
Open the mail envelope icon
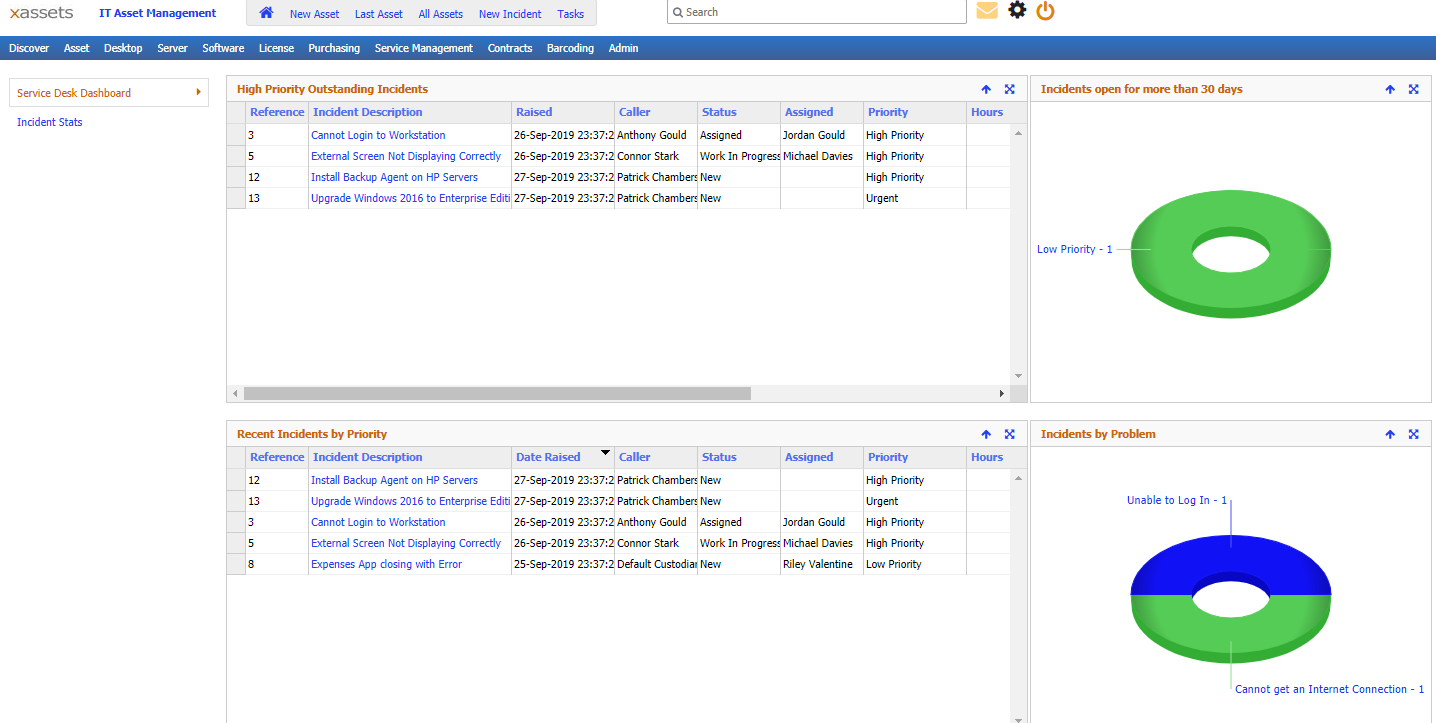pyautogui.click(x=988, y=10)
